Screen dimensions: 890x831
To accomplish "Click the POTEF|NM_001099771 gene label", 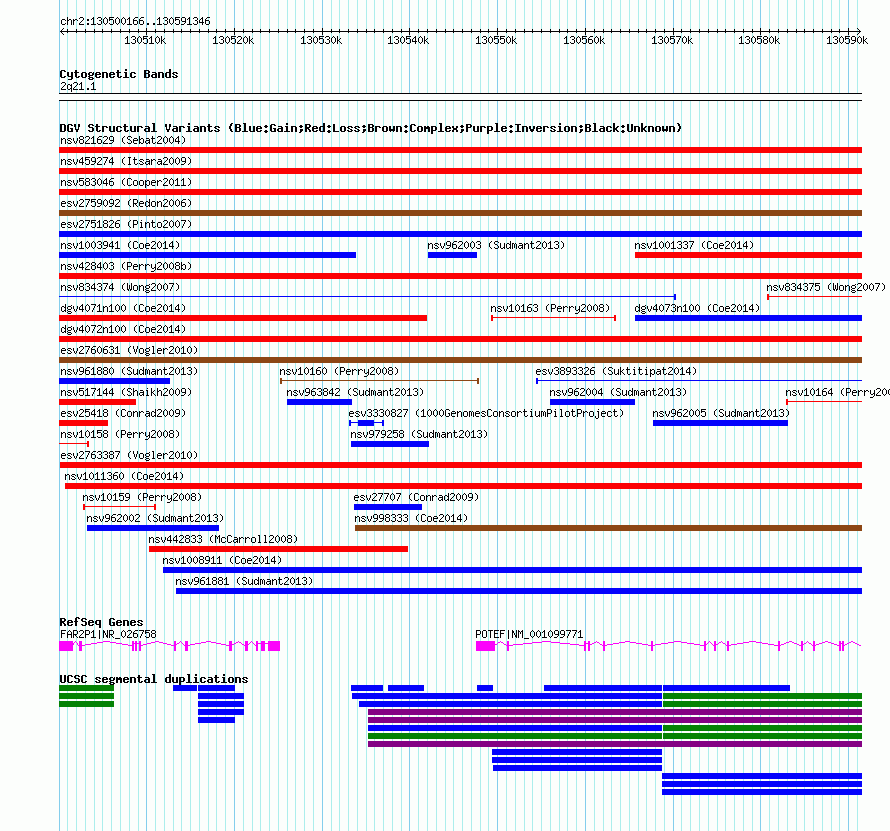I will [529, 634].
